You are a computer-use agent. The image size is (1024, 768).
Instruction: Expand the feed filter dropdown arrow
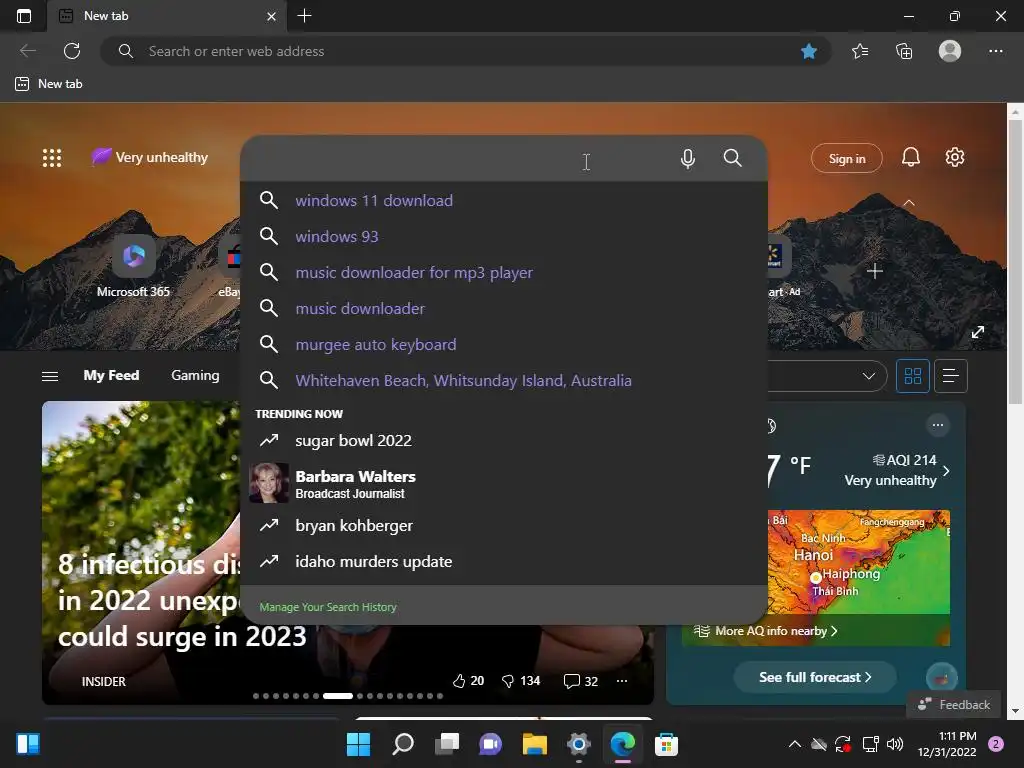[869, 376]
